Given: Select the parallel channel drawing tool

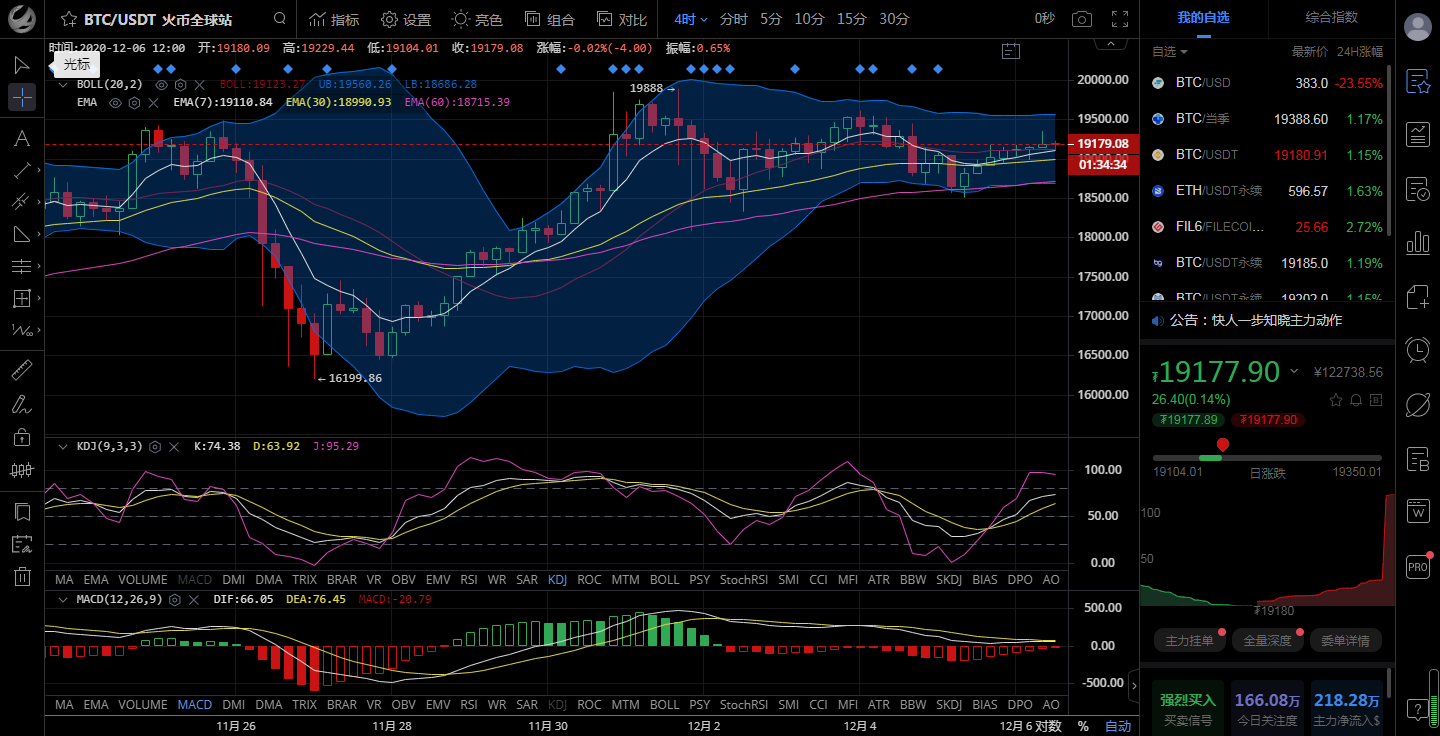Looking at the screenshot, I should tap(21, 202).
